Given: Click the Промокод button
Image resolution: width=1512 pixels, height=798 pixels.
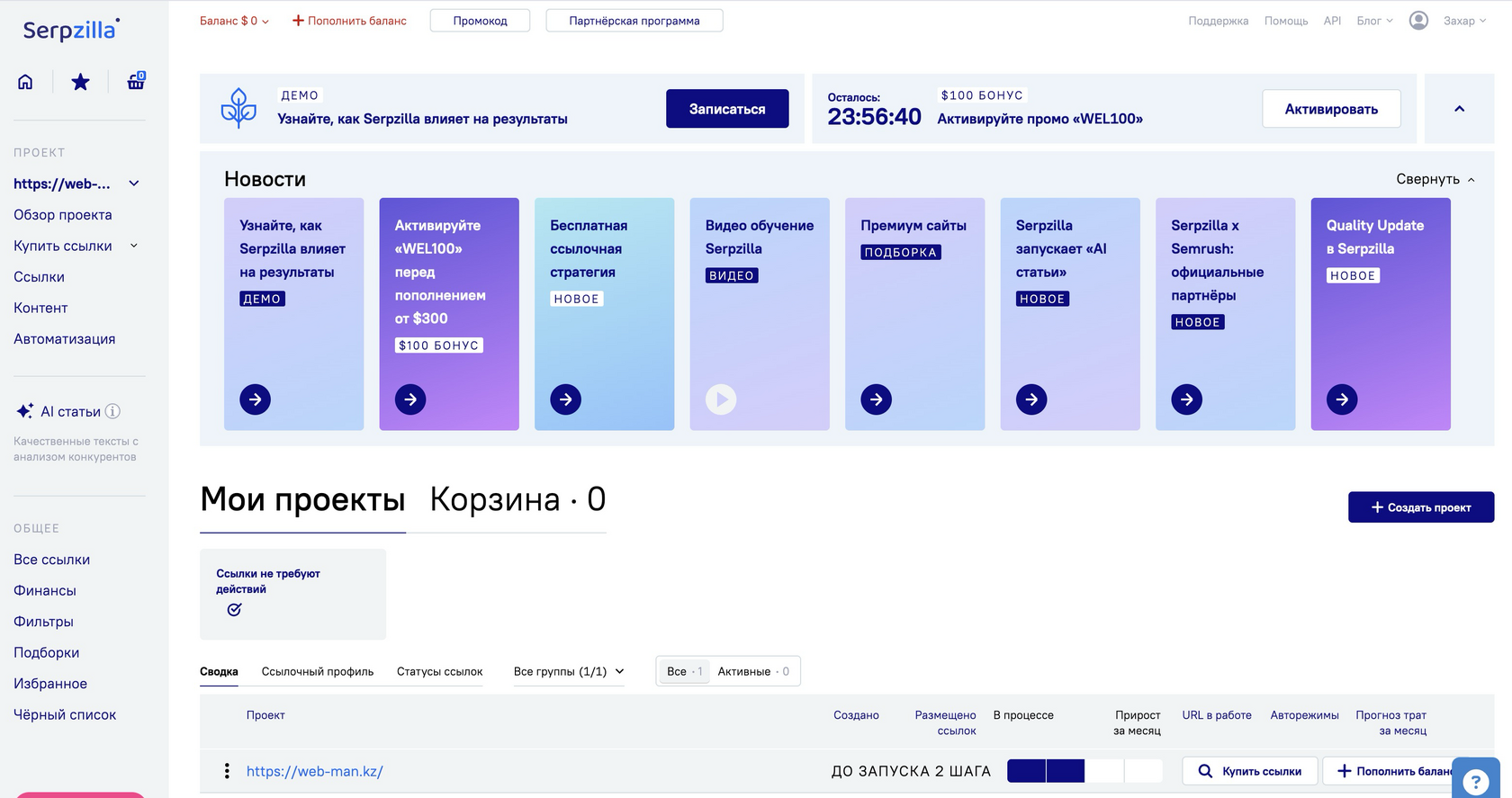Looking at the screenshot, I should 480,21.
